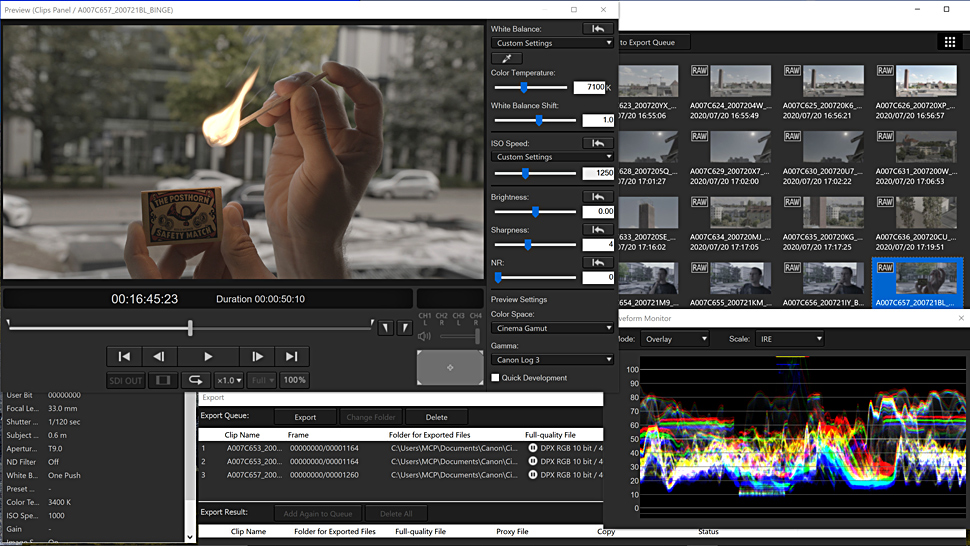Open White Balance Custom Settings dropdown

click(552, 43)
